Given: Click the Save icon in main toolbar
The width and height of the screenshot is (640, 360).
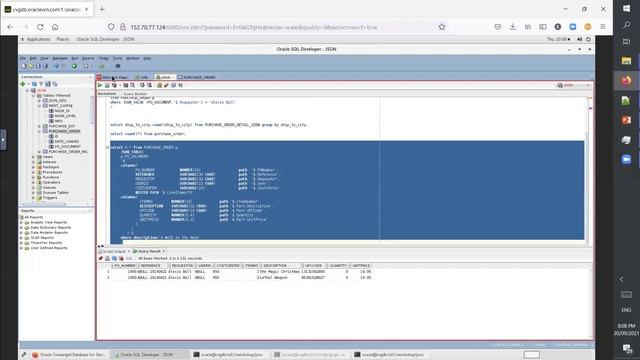Looking at the screenshot, I should point(38,66).
